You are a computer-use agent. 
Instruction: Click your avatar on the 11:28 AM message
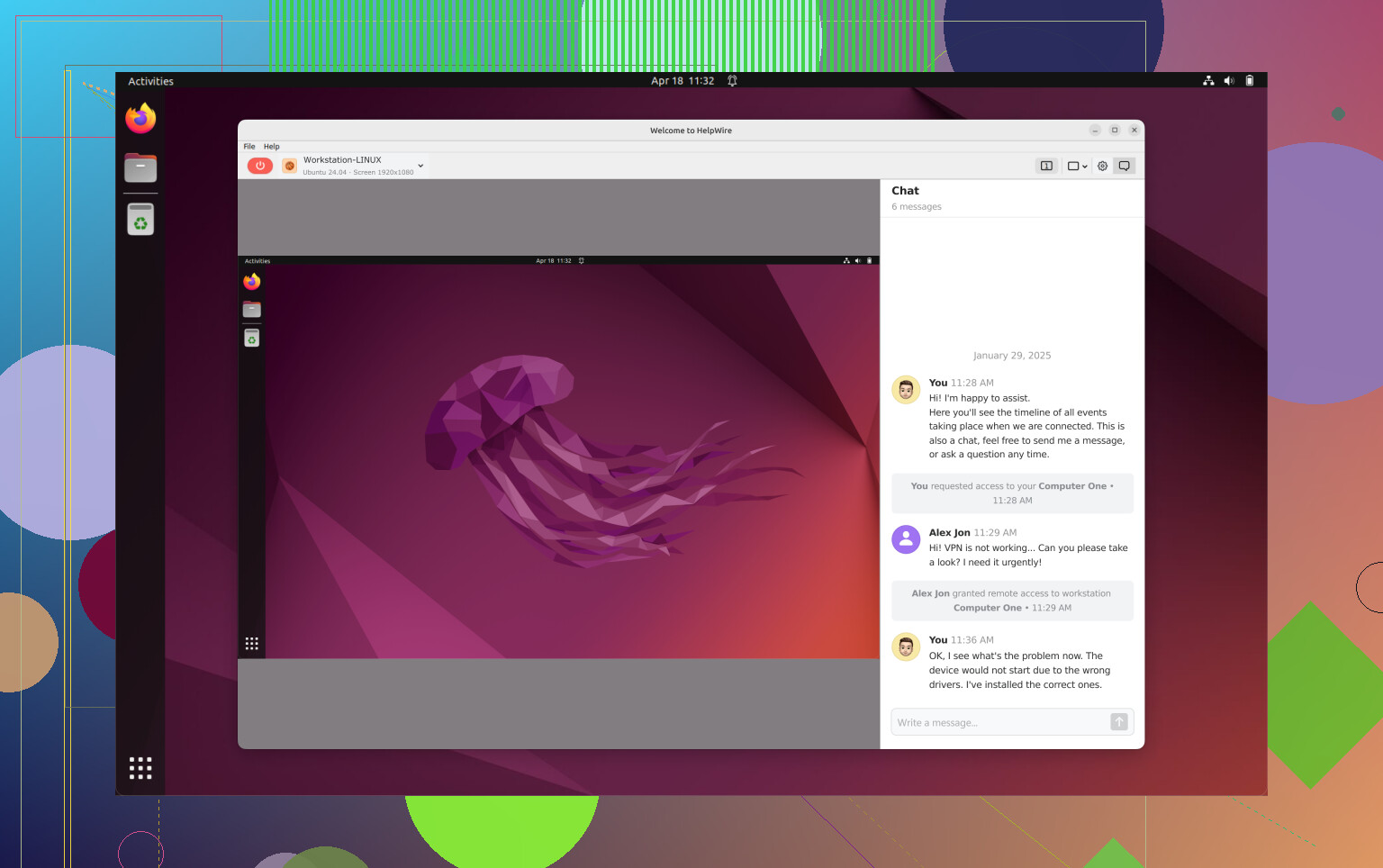(x=906, y=390)
